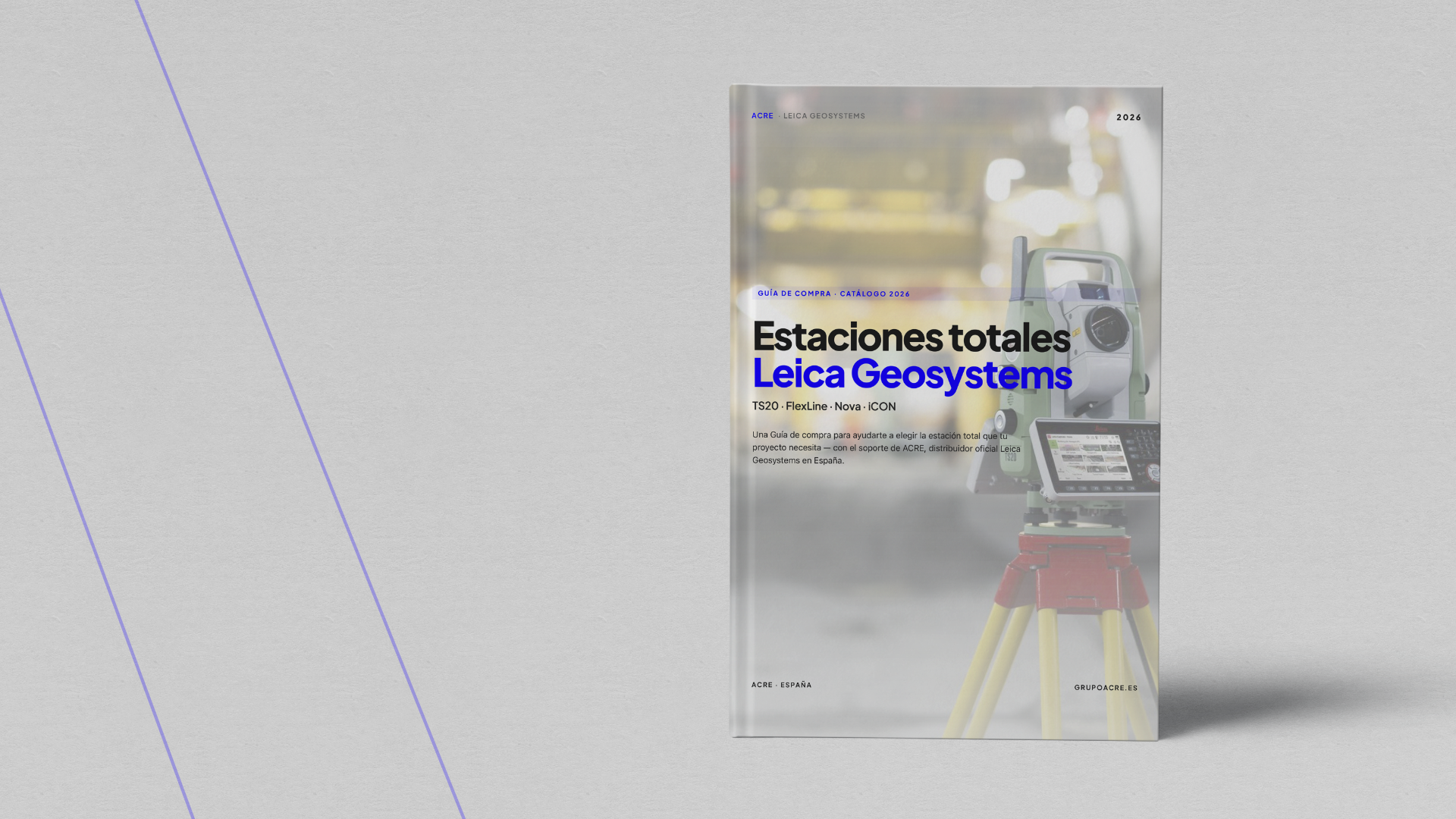The width and height of the screenshot is (1456, 819).
Task: Click 'GRUPOACRE.ES' website text on cover
Action: point(1106,688)
